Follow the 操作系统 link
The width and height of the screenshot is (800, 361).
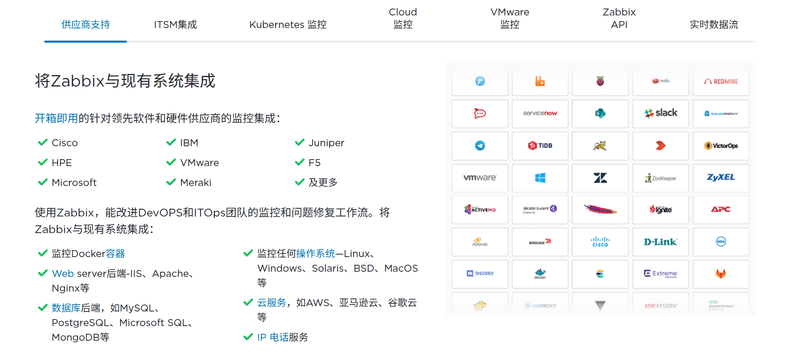[315, 253]
